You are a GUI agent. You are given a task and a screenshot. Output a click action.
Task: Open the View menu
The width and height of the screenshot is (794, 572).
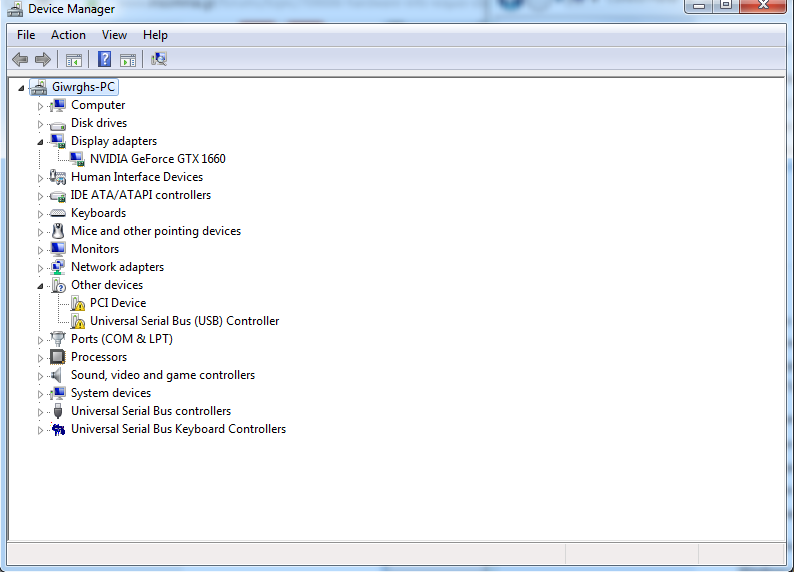click(x=114, y=35)
